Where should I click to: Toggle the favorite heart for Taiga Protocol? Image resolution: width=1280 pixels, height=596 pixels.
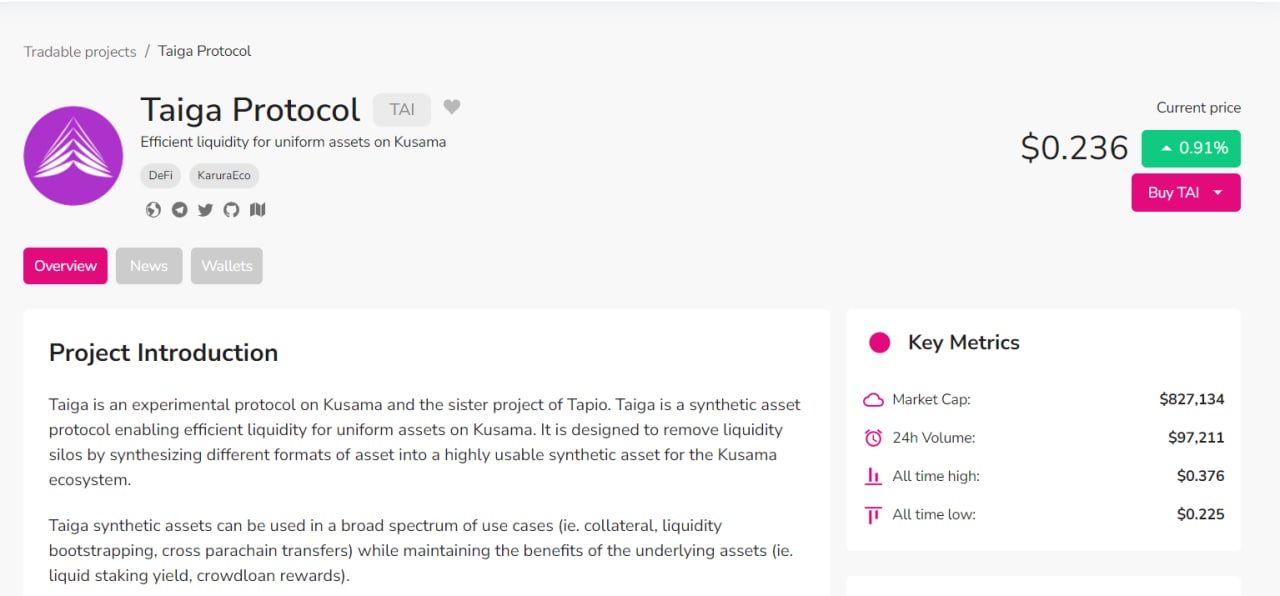coord(452,107)
